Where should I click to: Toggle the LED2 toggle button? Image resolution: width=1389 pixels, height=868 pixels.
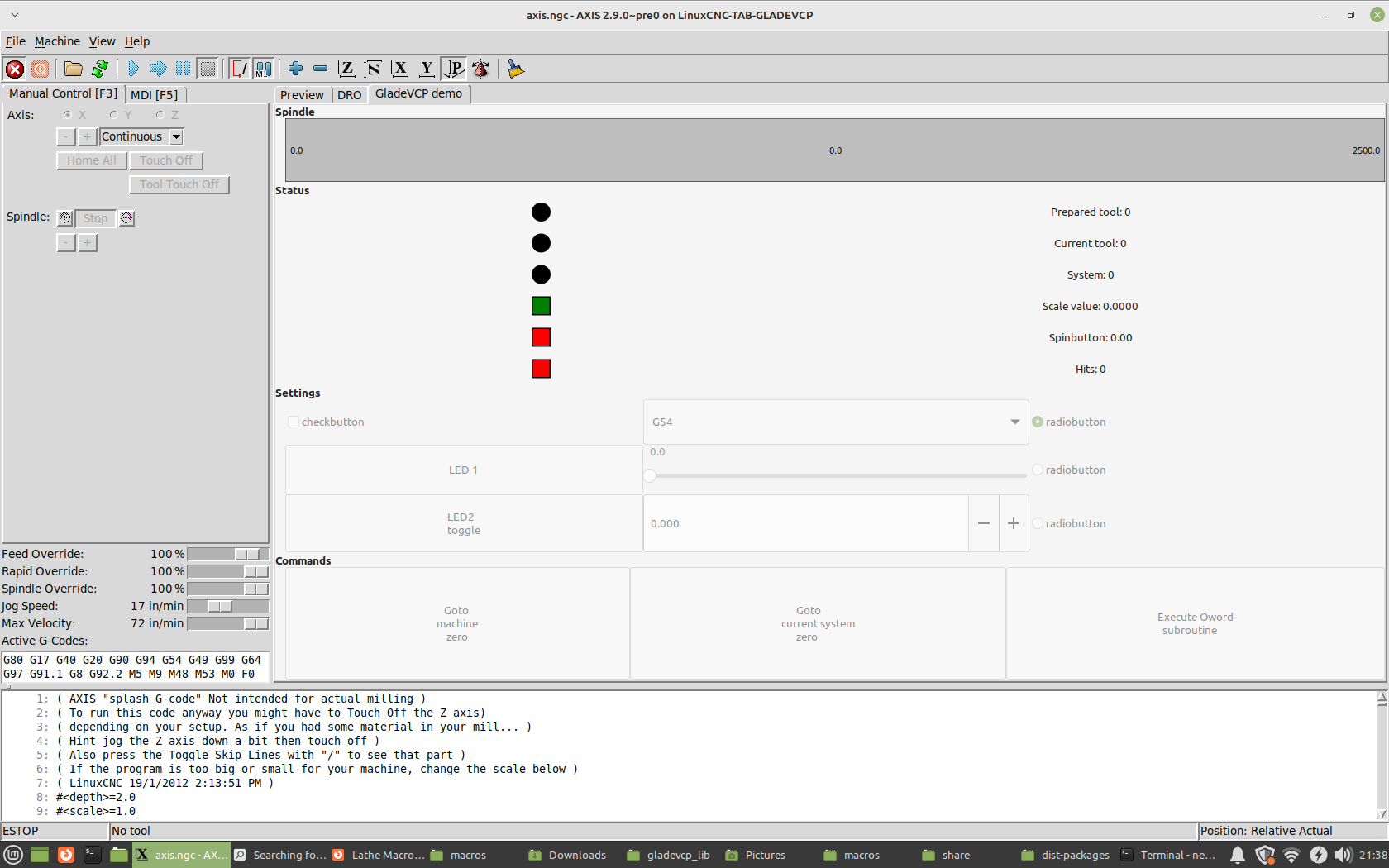click(464, 523)
